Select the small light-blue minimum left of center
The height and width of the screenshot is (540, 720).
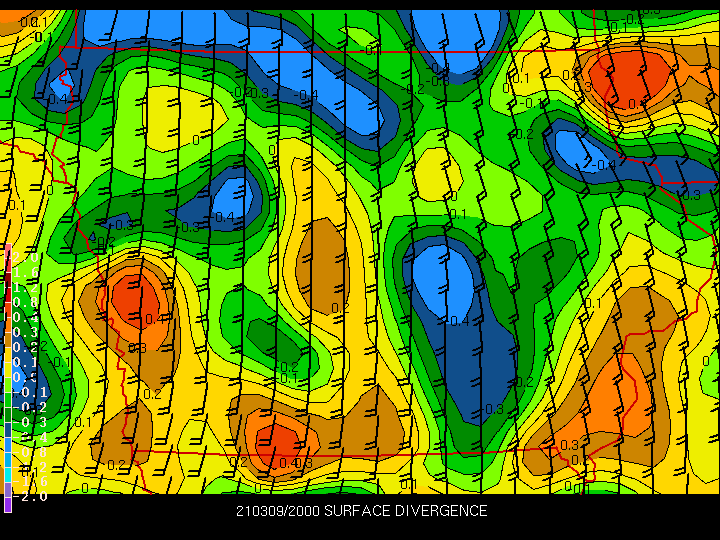point(232,195)
